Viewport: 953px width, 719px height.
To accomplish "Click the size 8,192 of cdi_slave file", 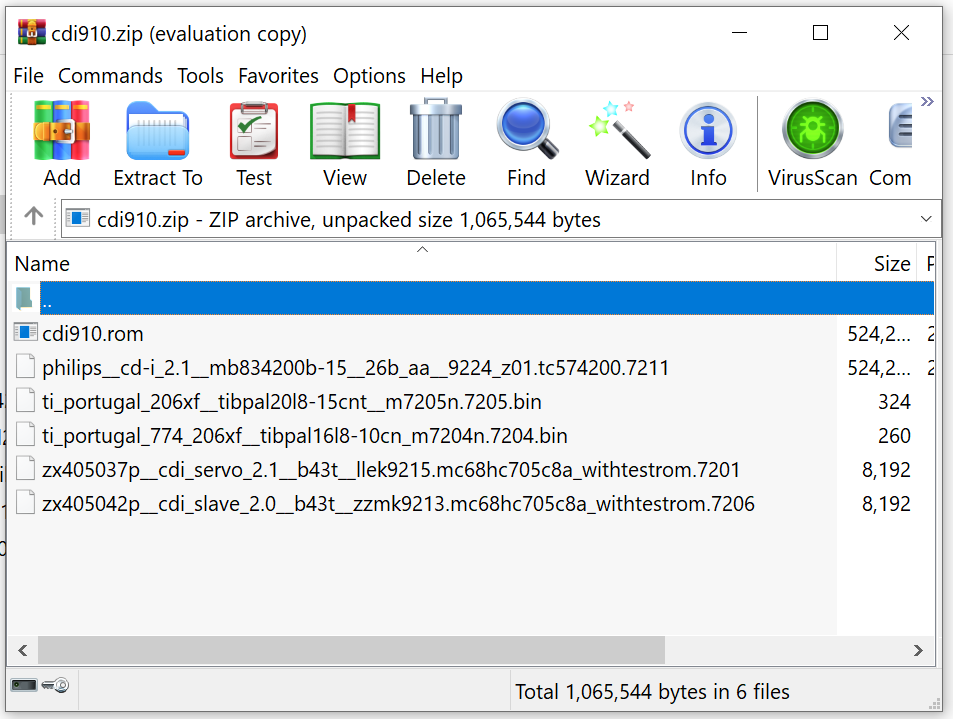I will [886, 504].
